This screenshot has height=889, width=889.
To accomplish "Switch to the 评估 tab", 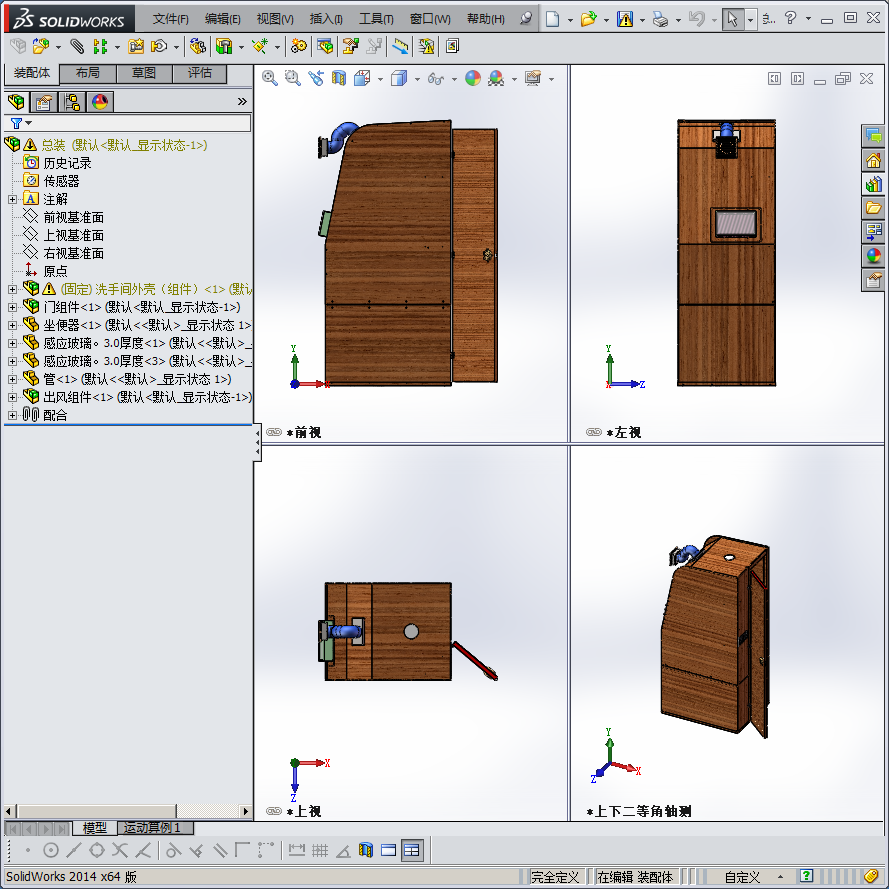I will (x=200, y=73).
